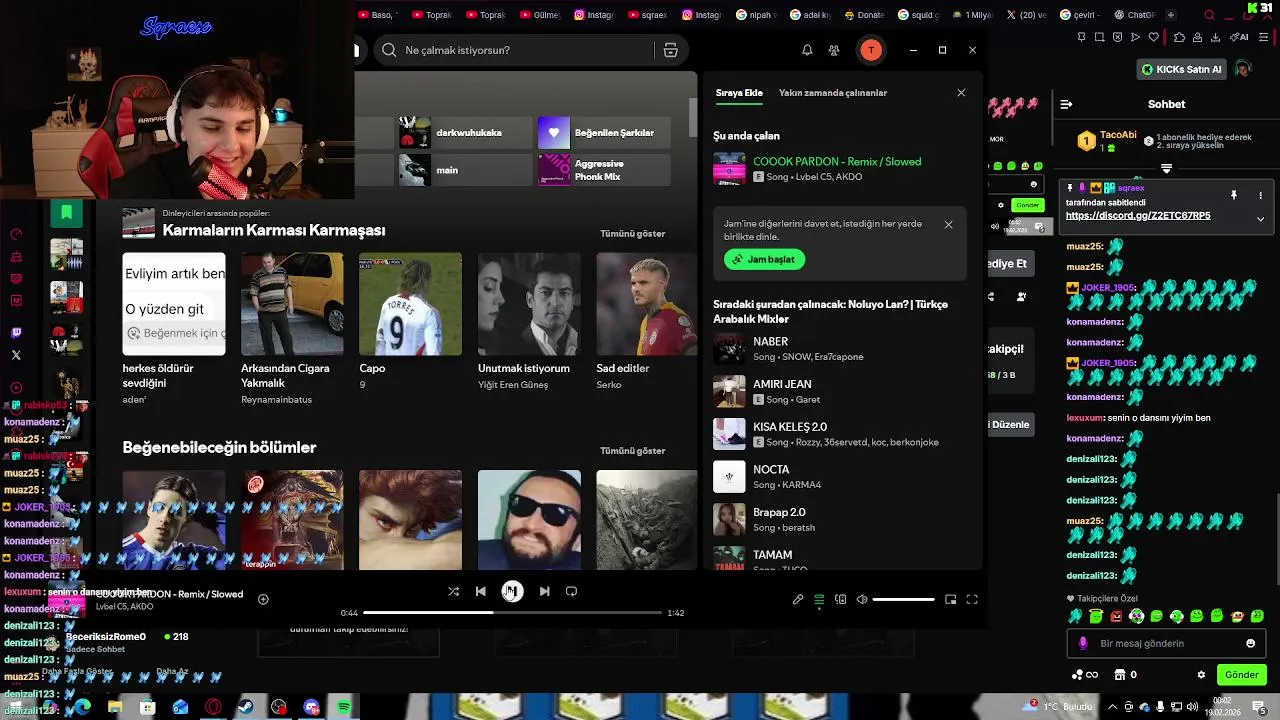
Task: Open Spotify notifications bell
Action: click(x=807, y=50)
